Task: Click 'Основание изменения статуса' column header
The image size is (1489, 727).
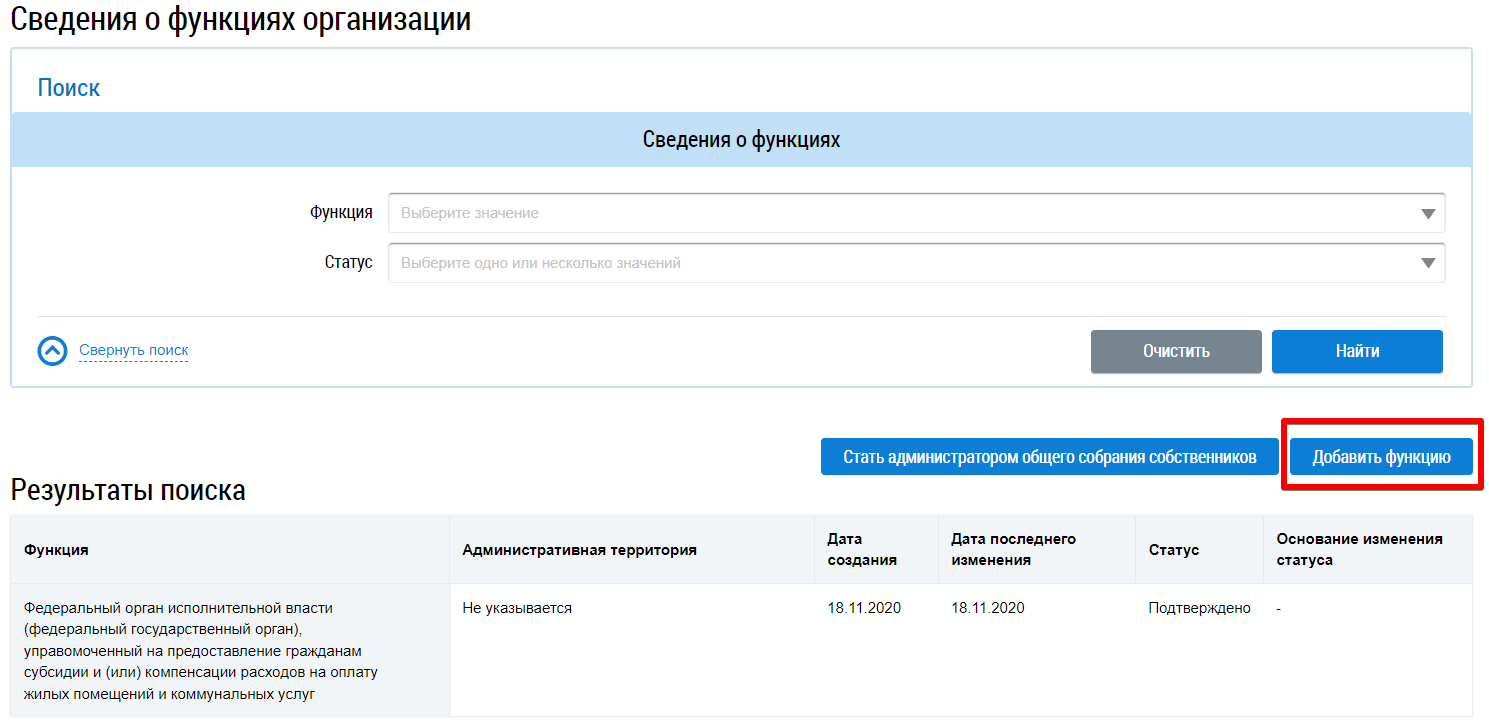Action: point(1359,550)
